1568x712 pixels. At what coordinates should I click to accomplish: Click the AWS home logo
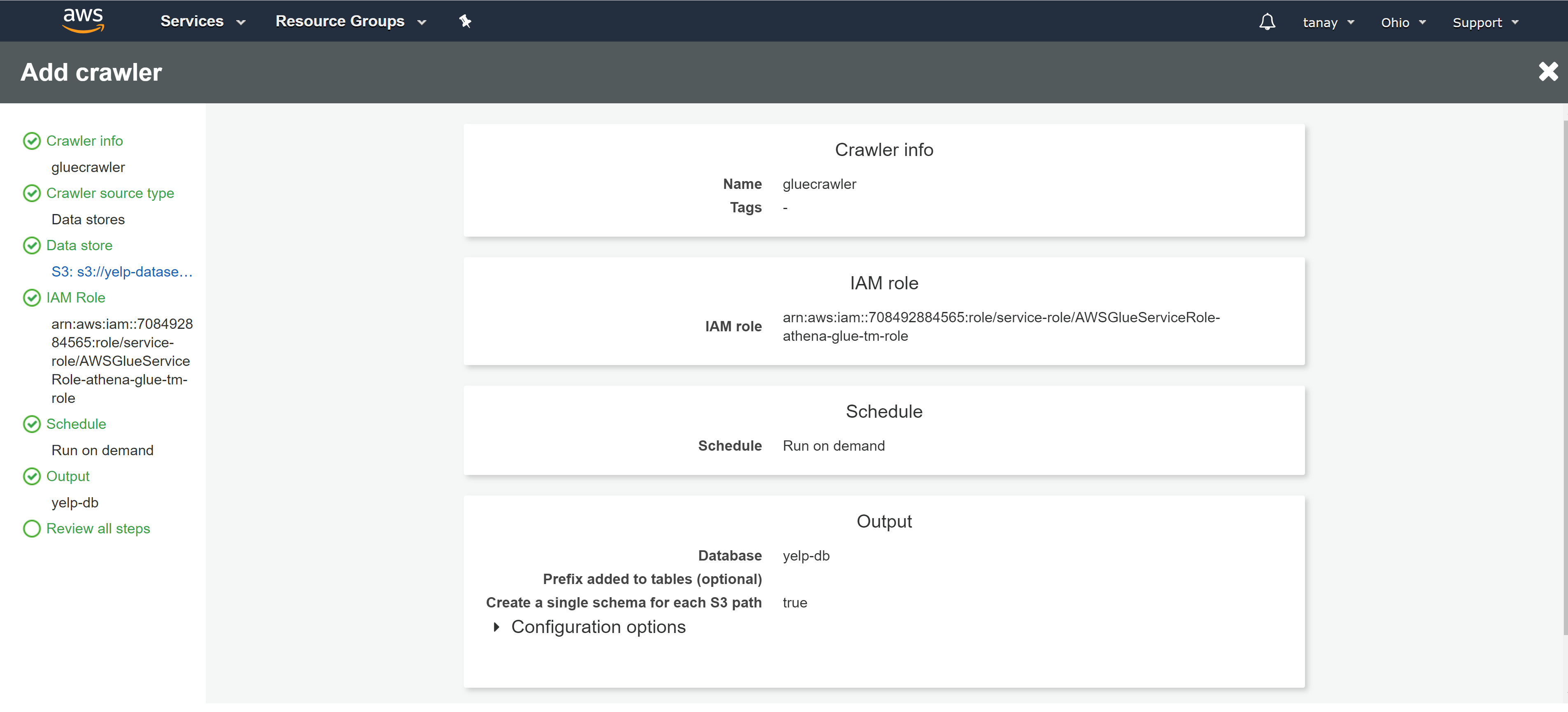[84, 20]
